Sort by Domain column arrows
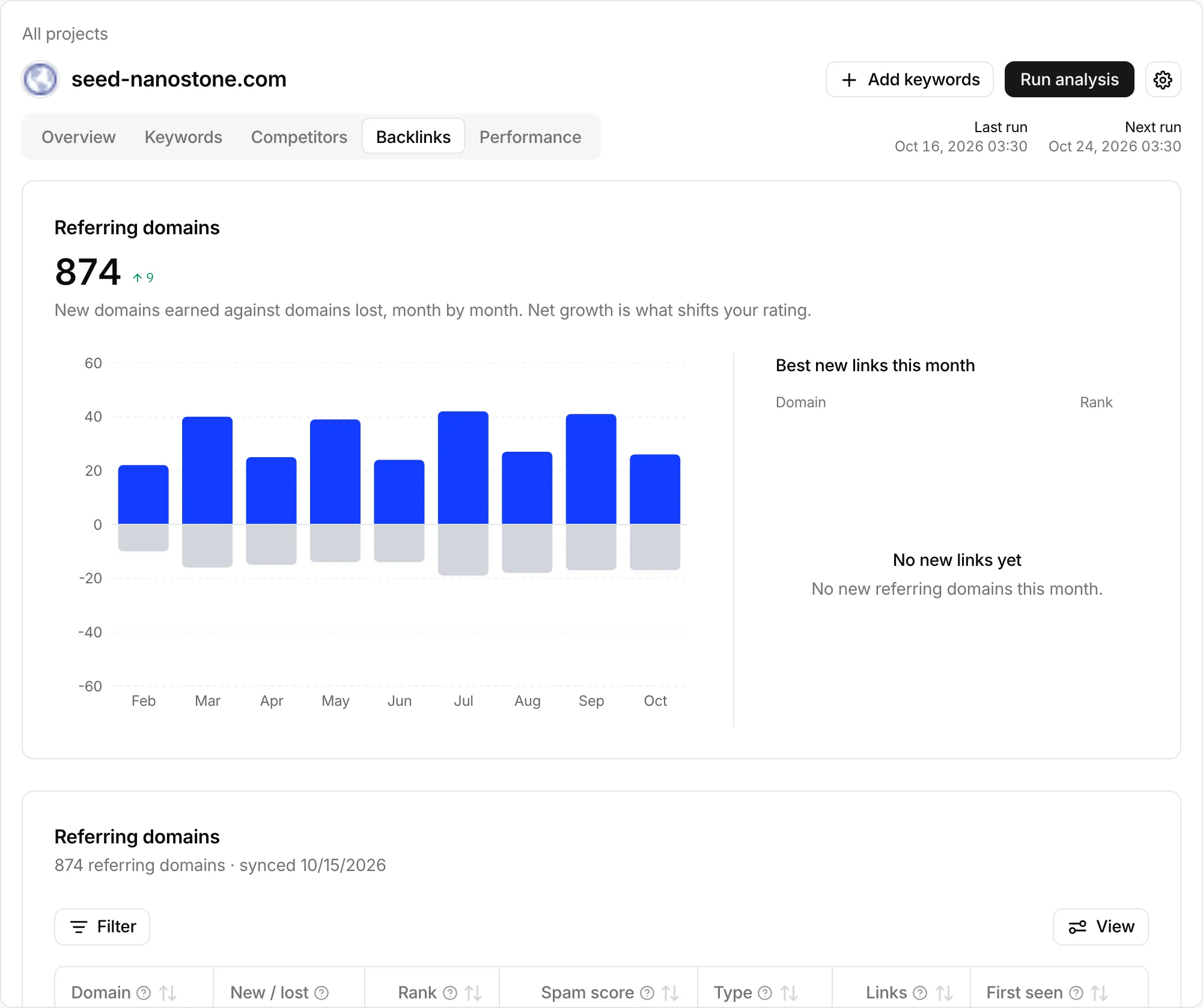Screen dimensions: 1203x1008 [x=168, y=992]
